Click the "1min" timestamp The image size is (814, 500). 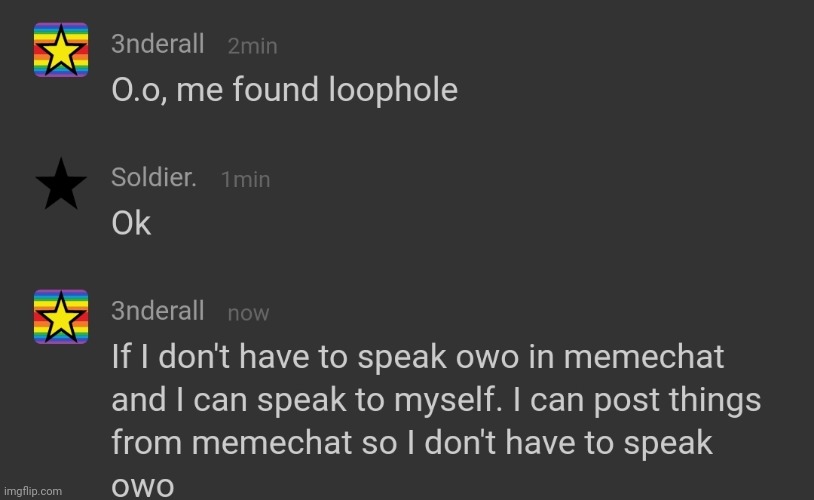246,180
